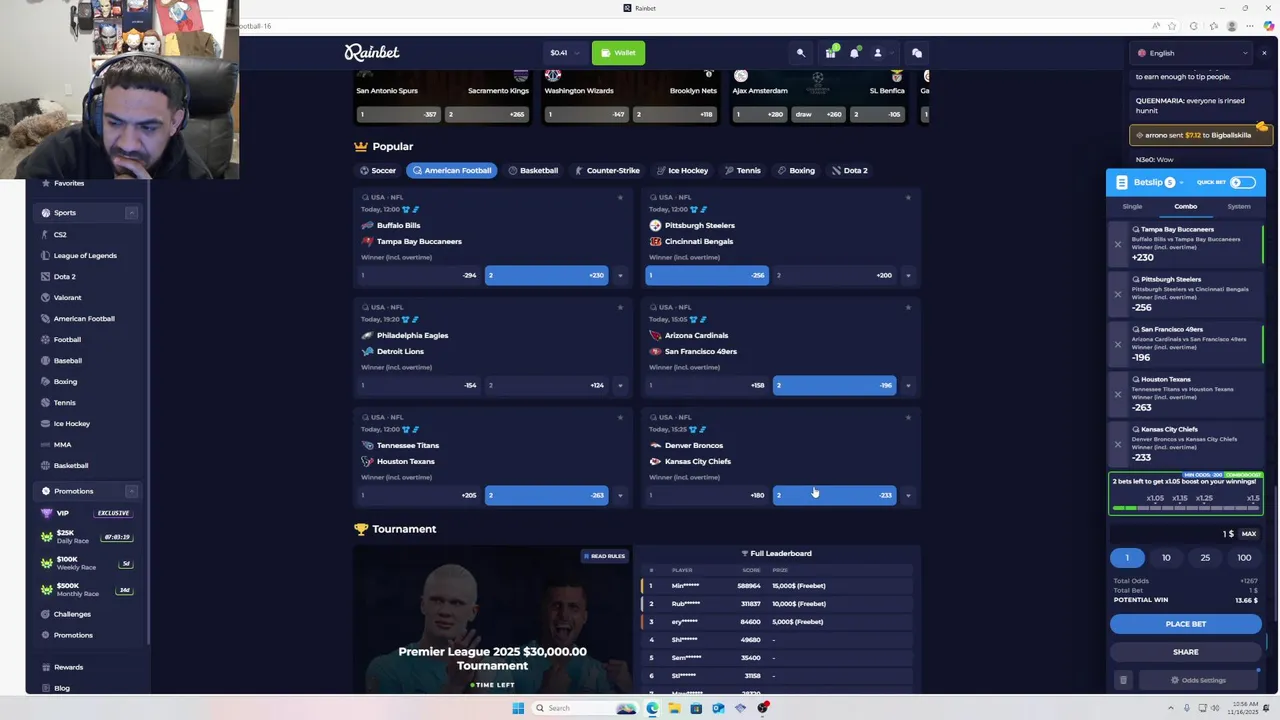
Task: Select the Basketball popular tab
Action: pos(533,170)
